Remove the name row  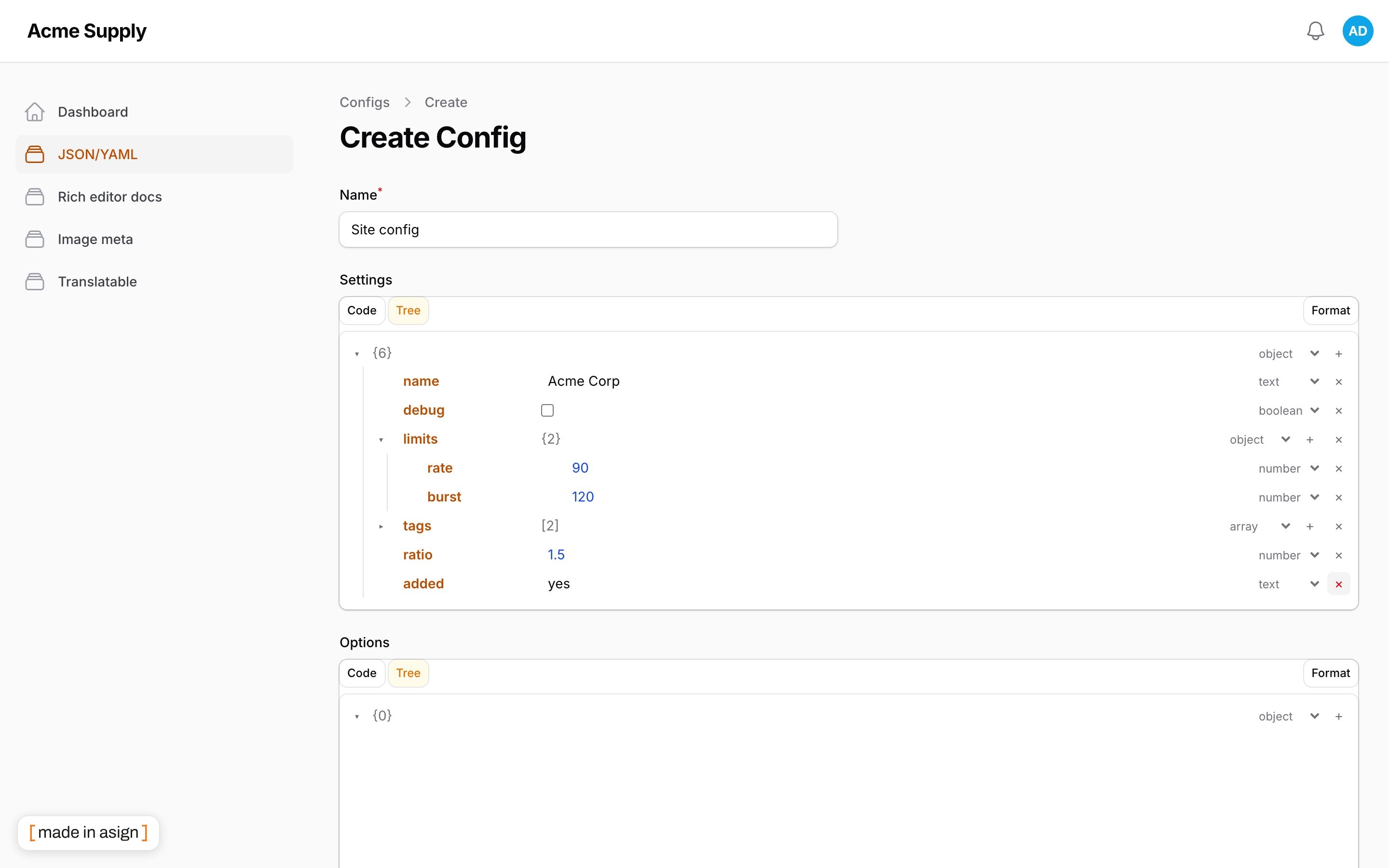tap(1338, 382)
